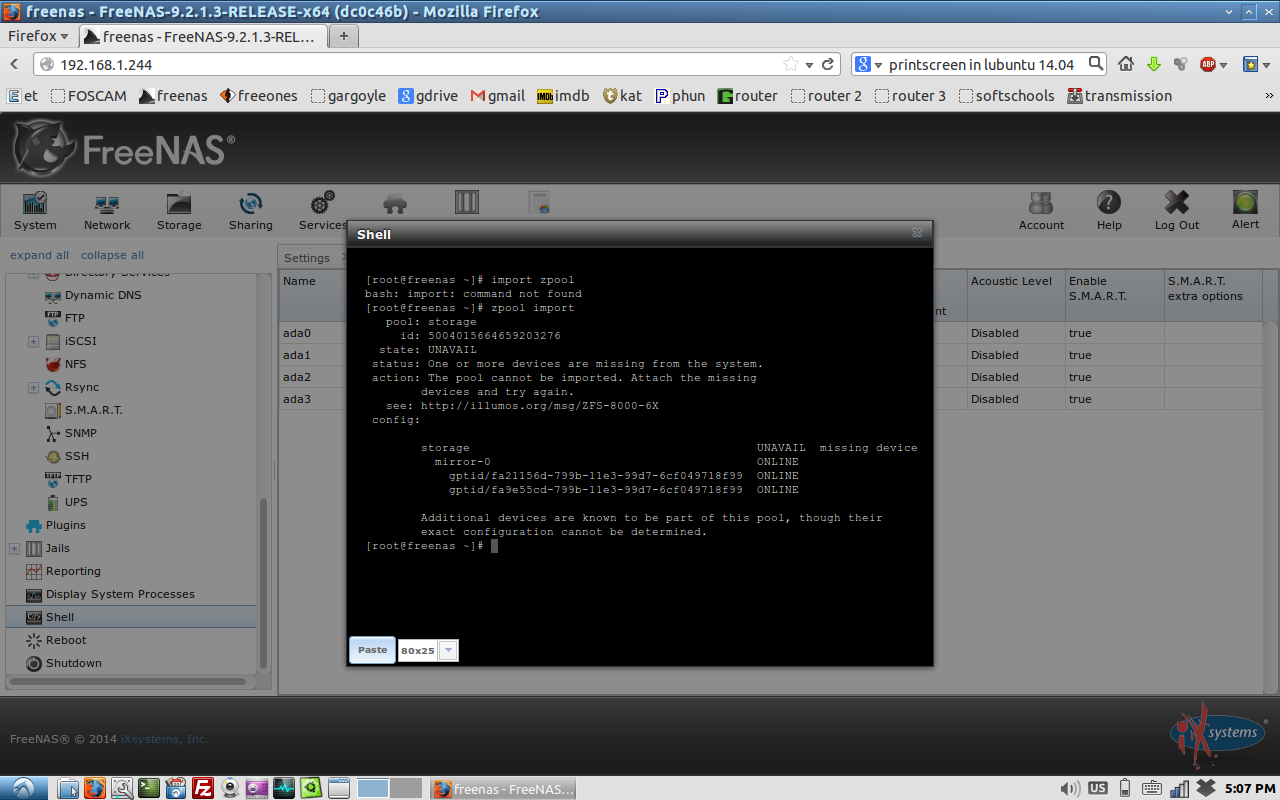The height and width of the screenshot is (800, 1280).
Task: Open Display System Processes
Action: pos(120,594)
